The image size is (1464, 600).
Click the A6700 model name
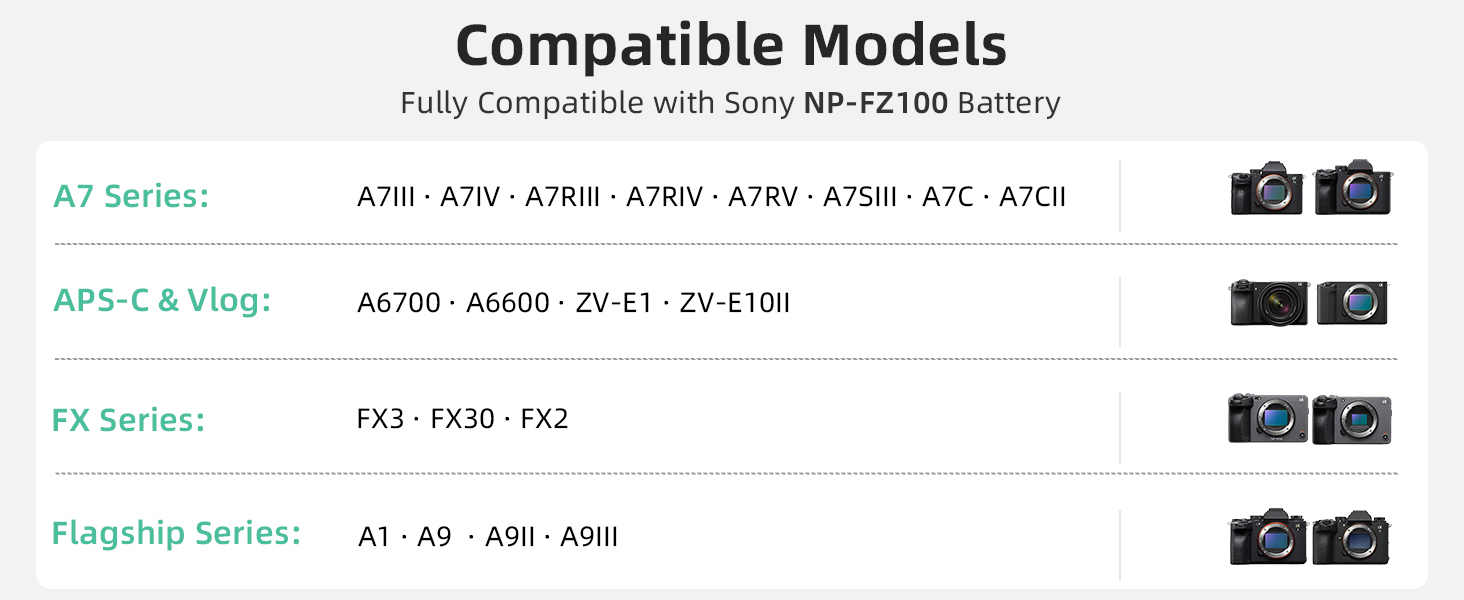(399, 302)
